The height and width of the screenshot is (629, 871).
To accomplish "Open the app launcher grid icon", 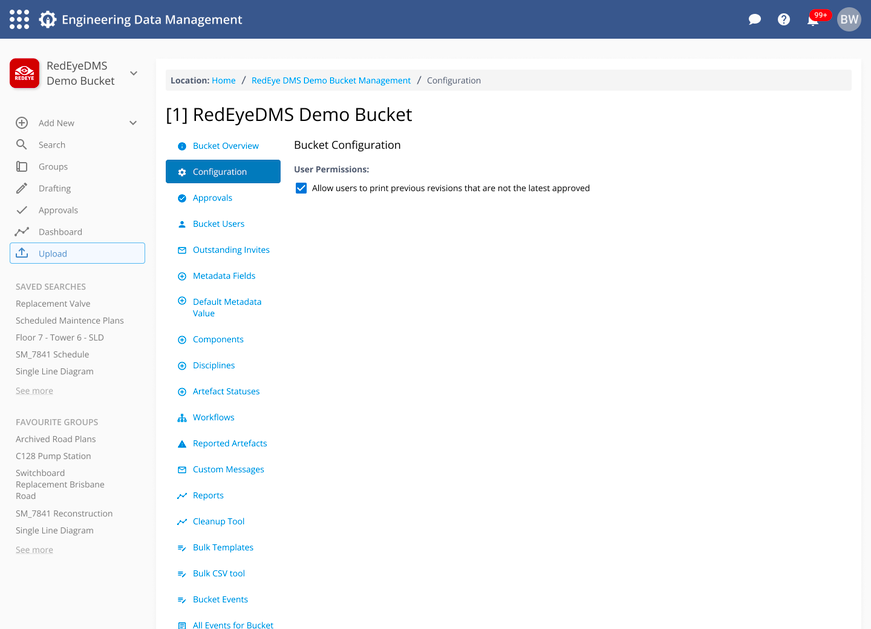I will (19, 19).
